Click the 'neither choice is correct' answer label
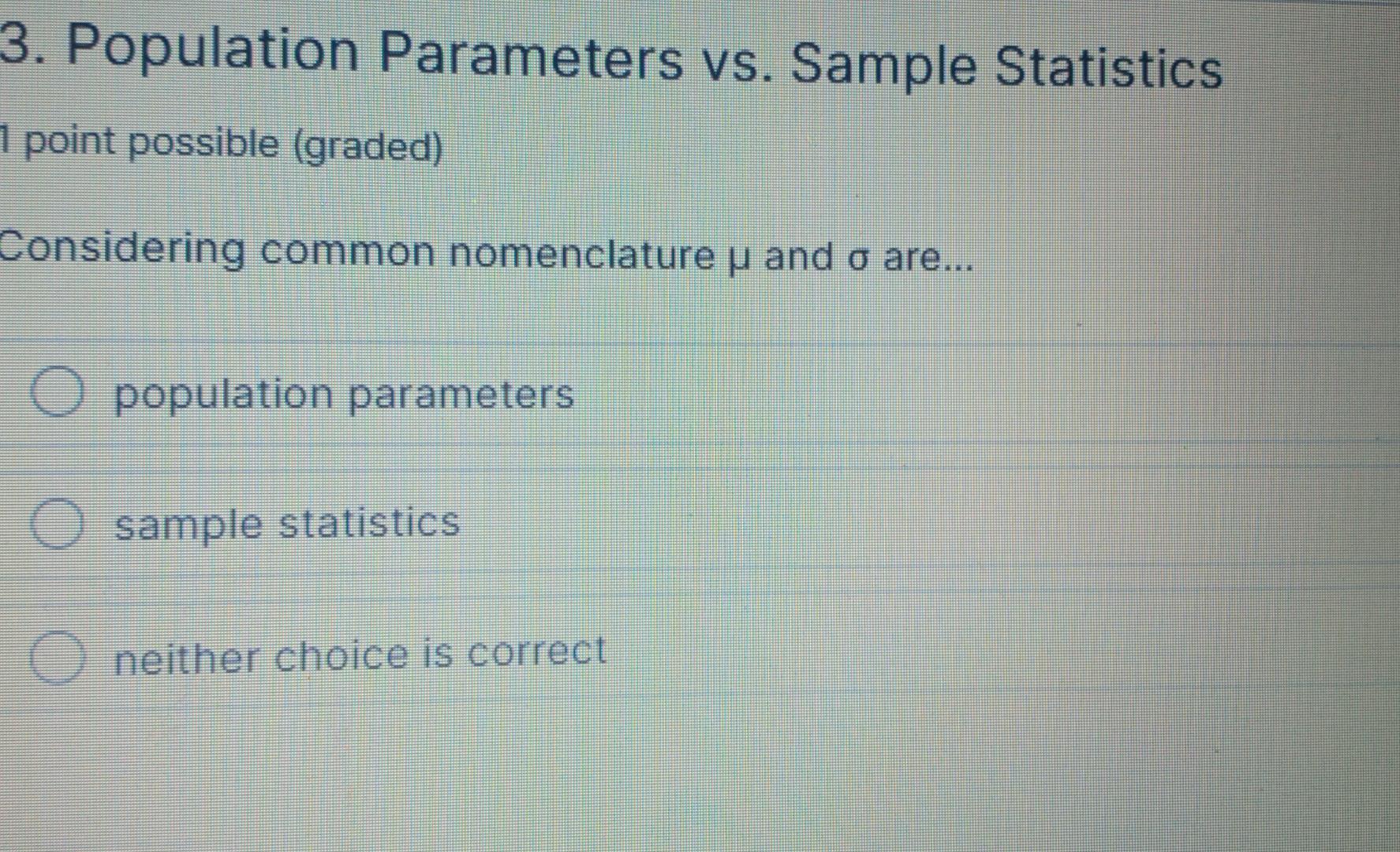The height and width of the screenshot is (852, 1400). click(x=360, y=653)
